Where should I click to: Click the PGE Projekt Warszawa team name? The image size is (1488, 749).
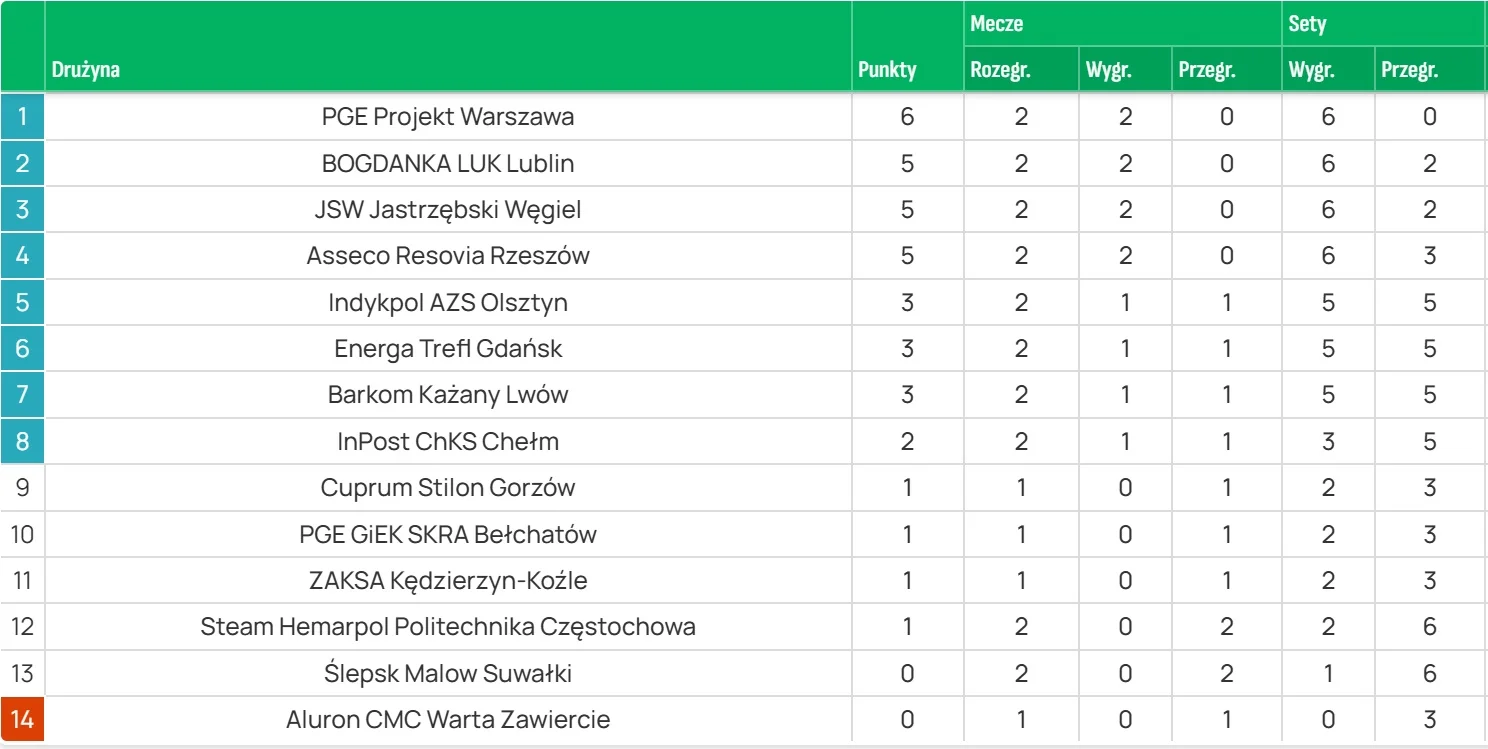(448, 117)
